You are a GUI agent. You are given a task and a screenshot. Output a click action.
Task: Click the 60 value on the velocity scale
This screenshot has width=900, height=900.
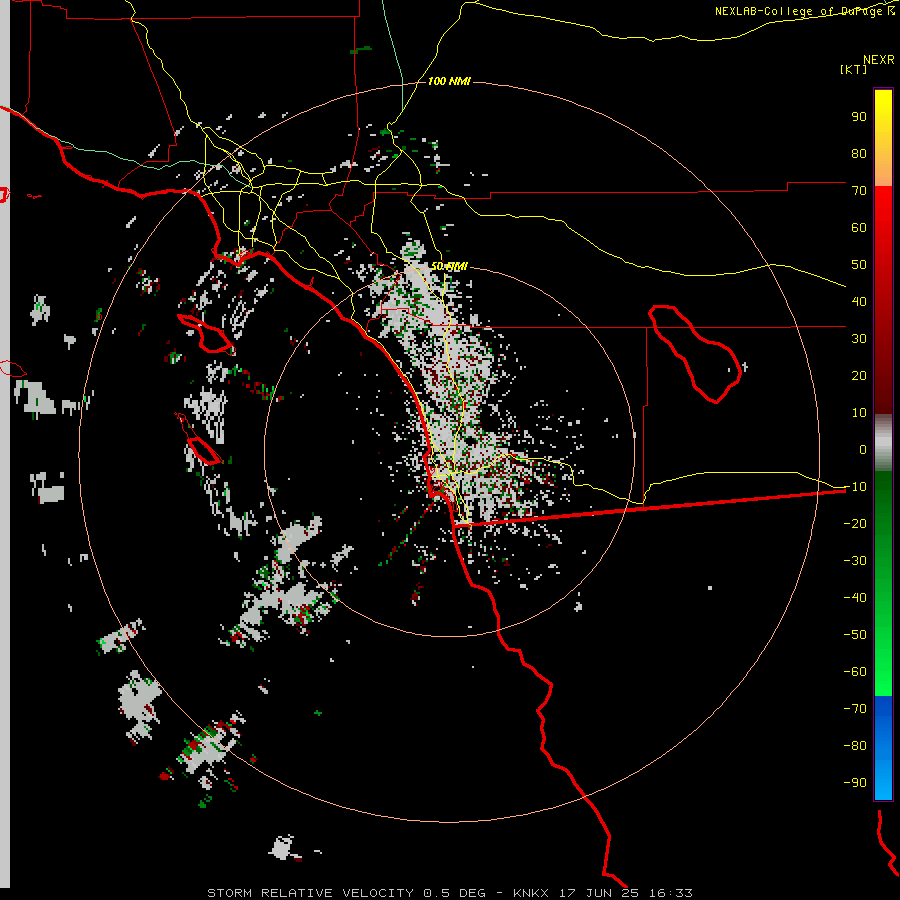(x=859, y=227)
